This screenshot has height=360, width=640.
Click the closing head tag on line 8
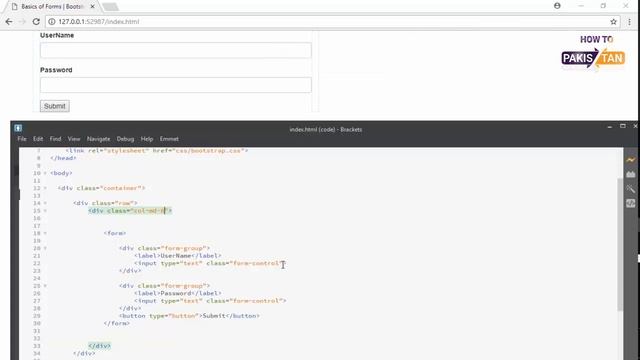63,158
